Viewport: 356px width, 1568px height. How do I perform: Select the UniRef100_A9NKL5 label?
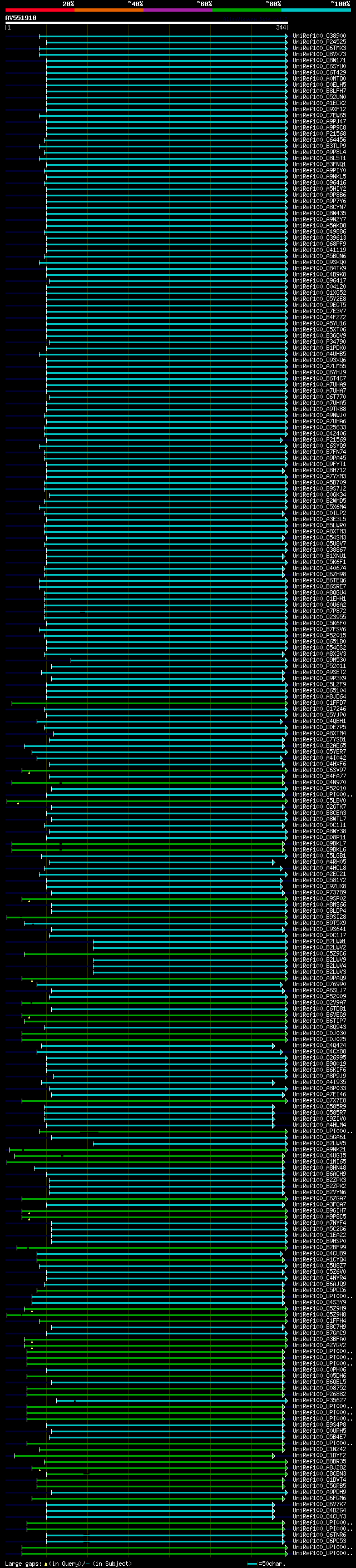pyautogui.click(x=319, y=176)
